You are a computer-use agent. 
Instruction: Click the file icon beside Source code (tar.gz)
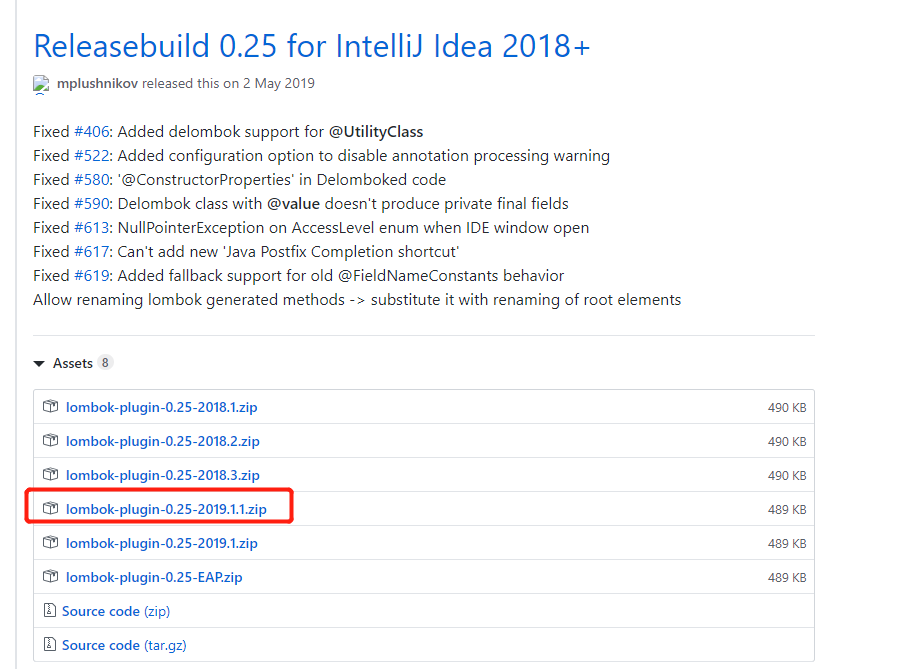pos(51,645)
